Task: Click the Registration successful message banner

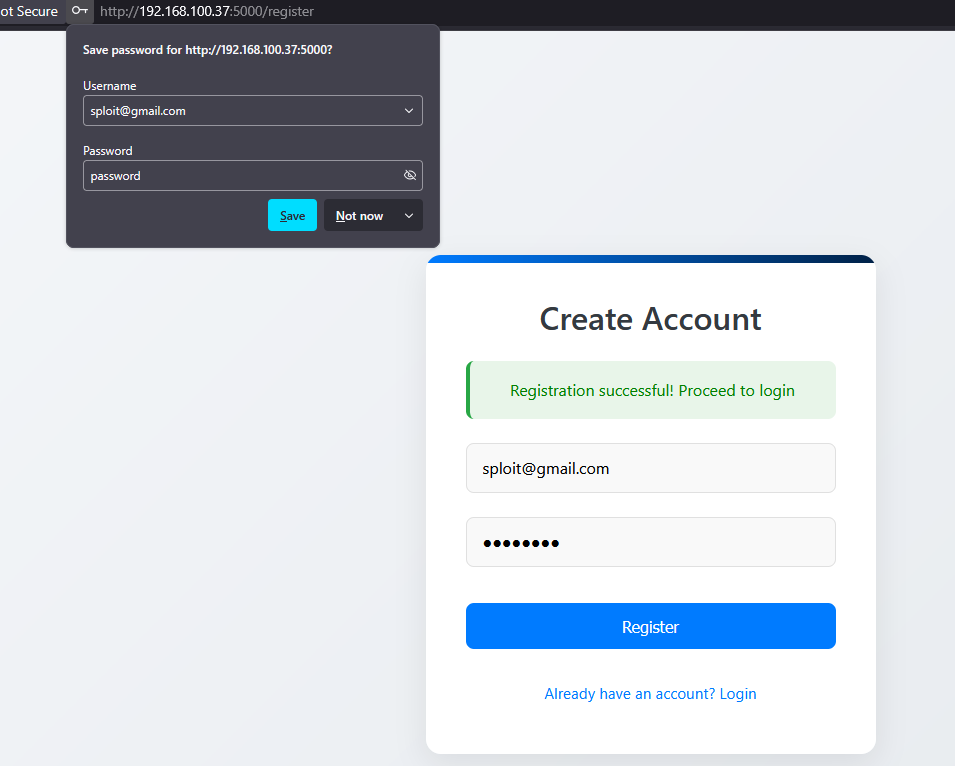Action: tap(651, 390)
